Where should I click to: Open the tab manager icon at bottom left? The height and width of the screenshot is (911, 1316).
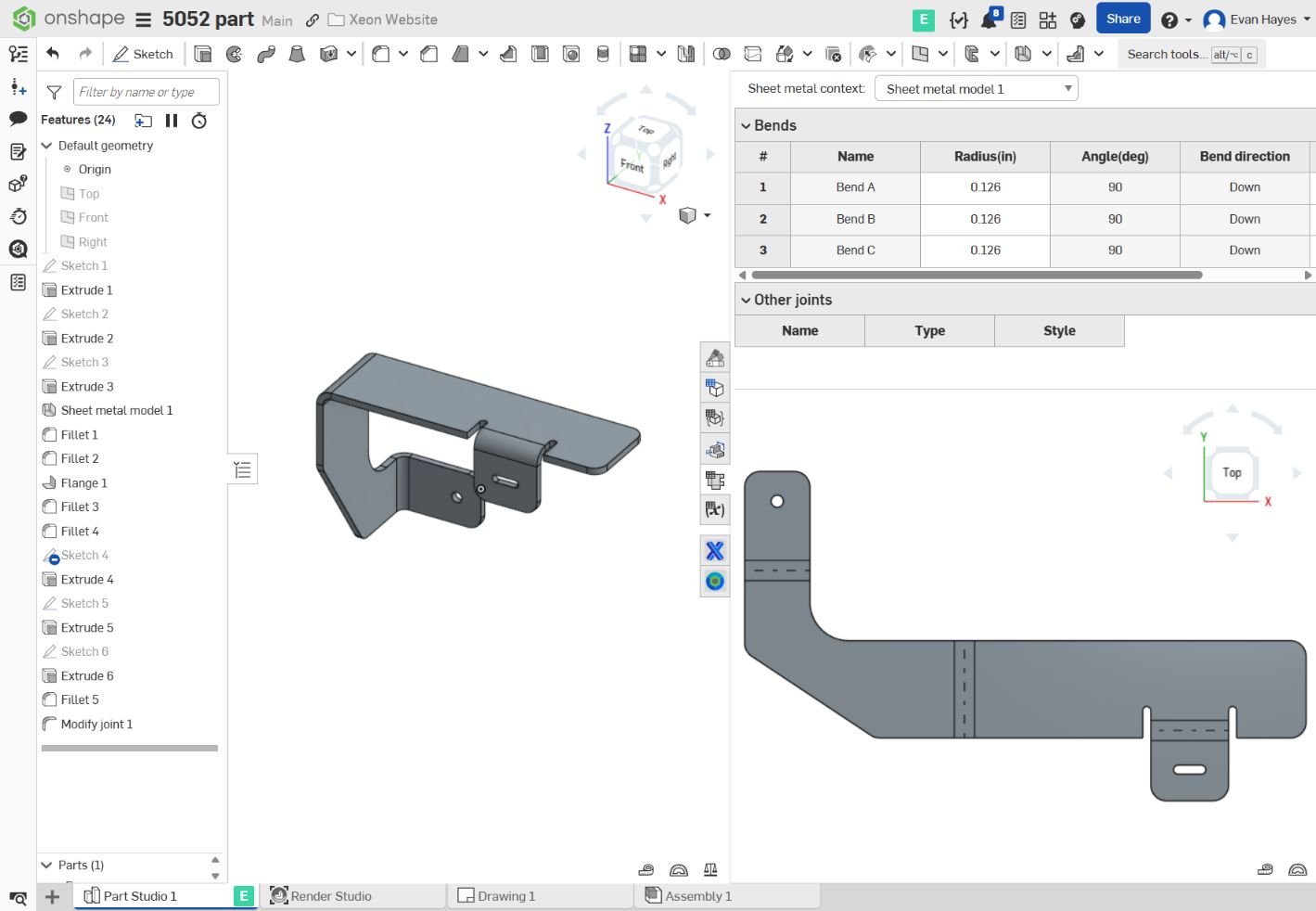click(x=18, y=897)
